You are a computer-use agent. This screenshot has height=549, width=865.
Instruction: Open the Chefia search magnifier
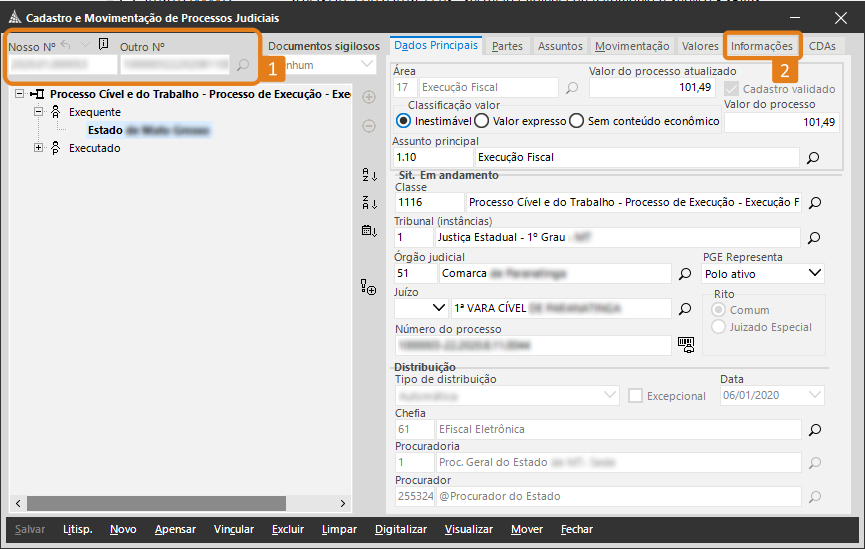(813, 430)
